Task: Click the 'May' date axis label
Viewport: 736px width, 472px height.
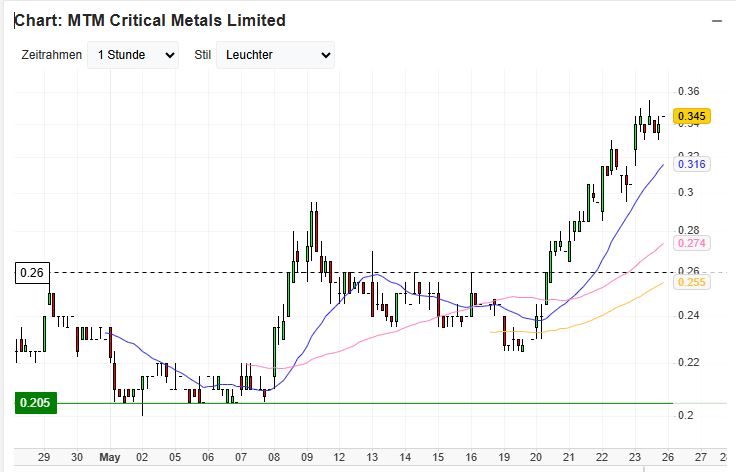Action: (x=110, y=457)
